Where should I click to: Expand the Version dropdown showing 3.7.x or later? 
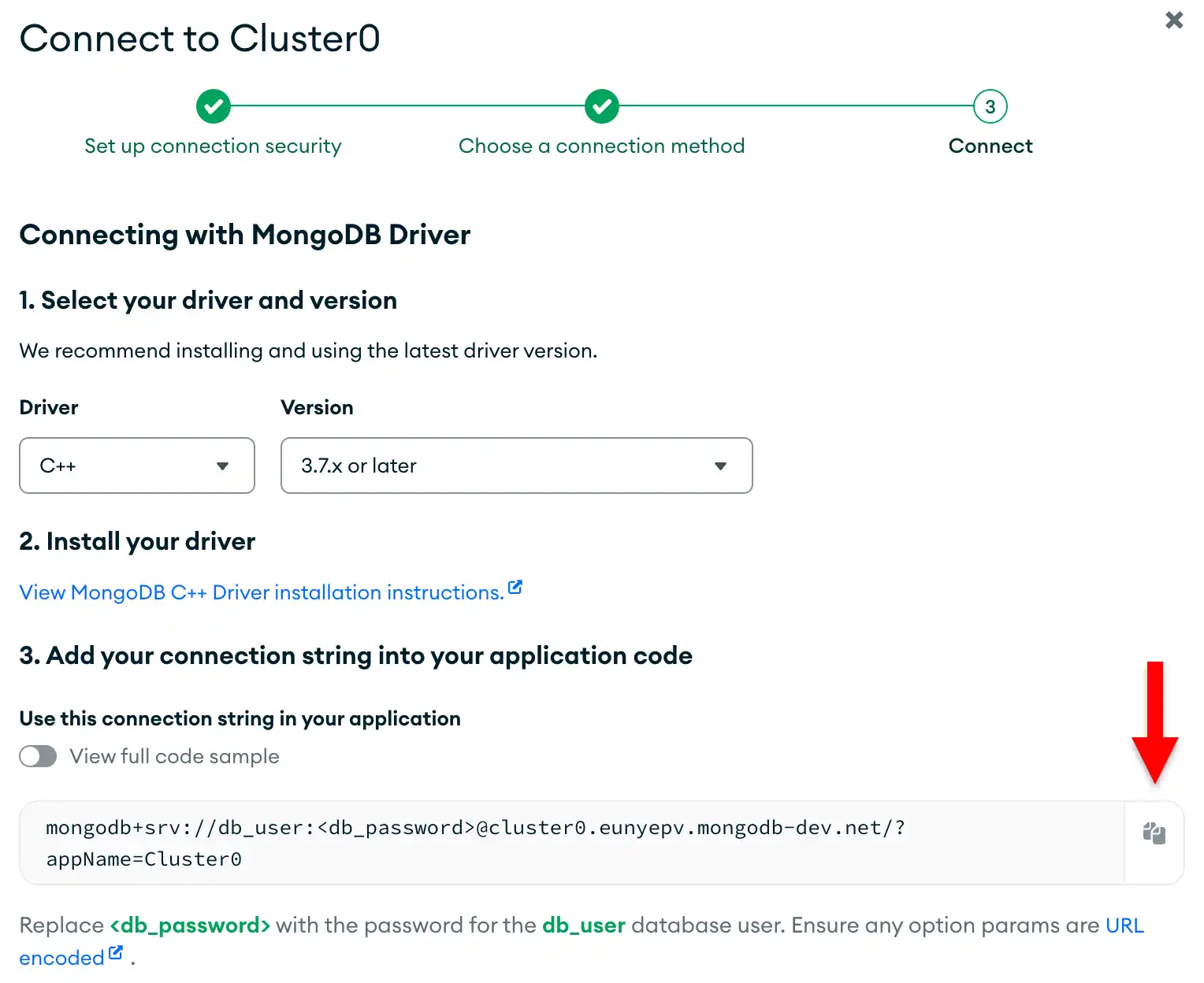point(516,466)
